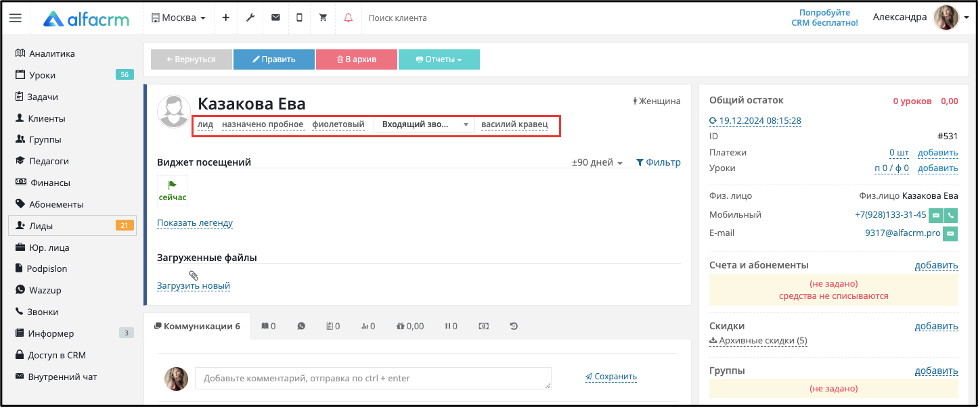Screen dimensions: 979x408
Task: Click the green email icon next to E-mail address
Action: (x=950, y=233)
